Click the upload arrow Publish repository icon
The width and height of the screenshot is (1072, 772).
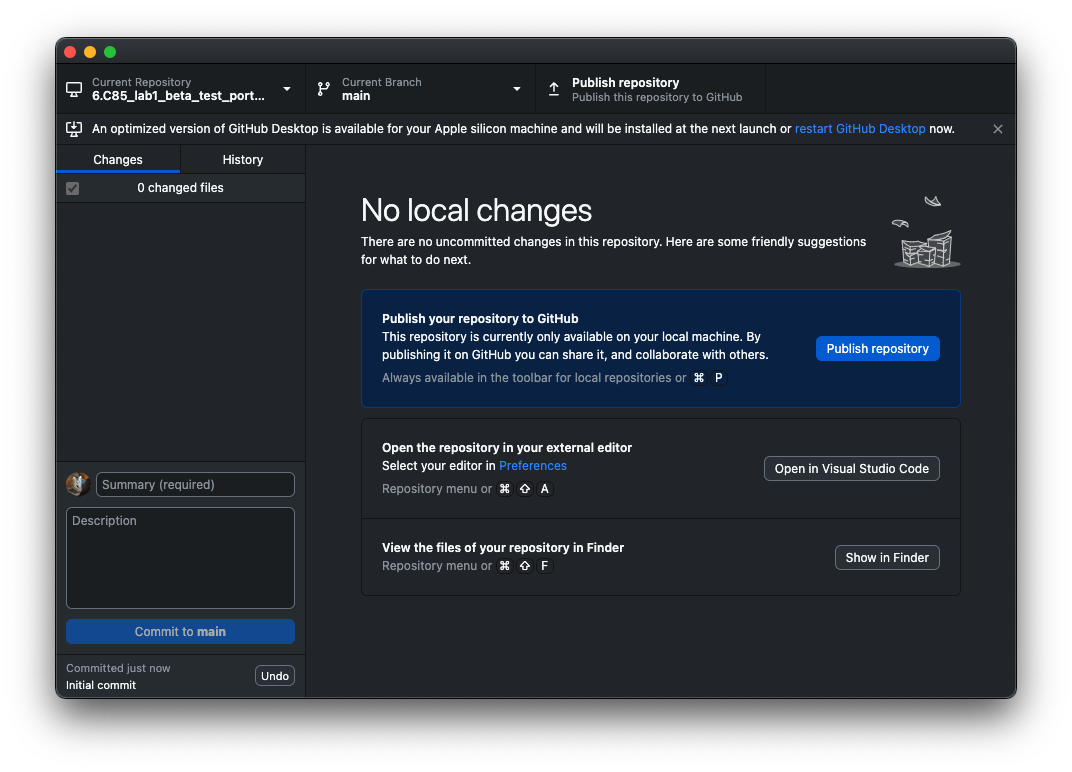pyautogui.click(x=554, y=89)
